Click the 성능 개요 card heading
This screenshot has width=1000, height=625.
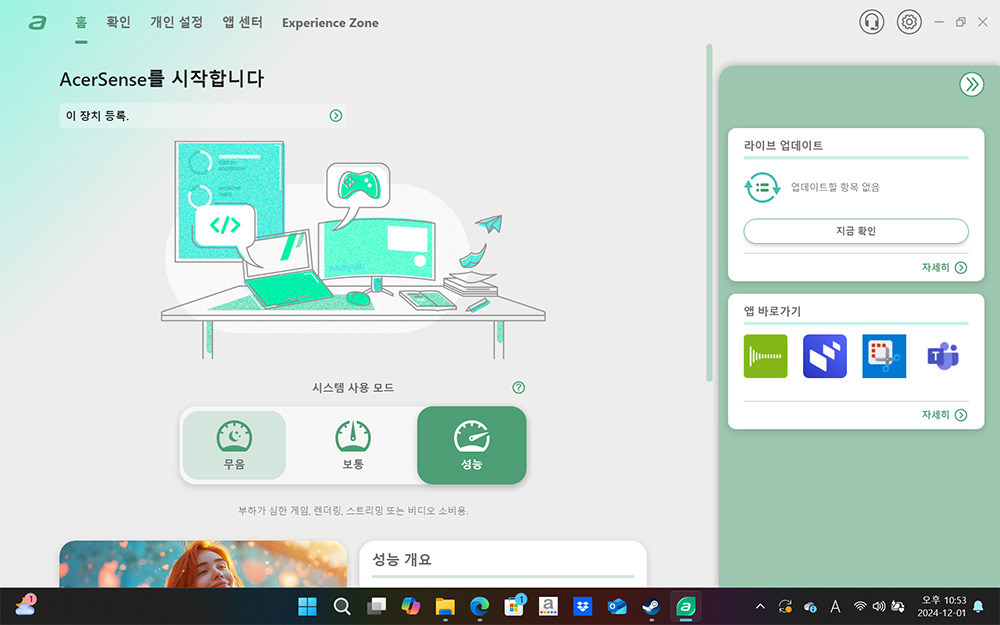pyautogui.click(x=402, y=559)
